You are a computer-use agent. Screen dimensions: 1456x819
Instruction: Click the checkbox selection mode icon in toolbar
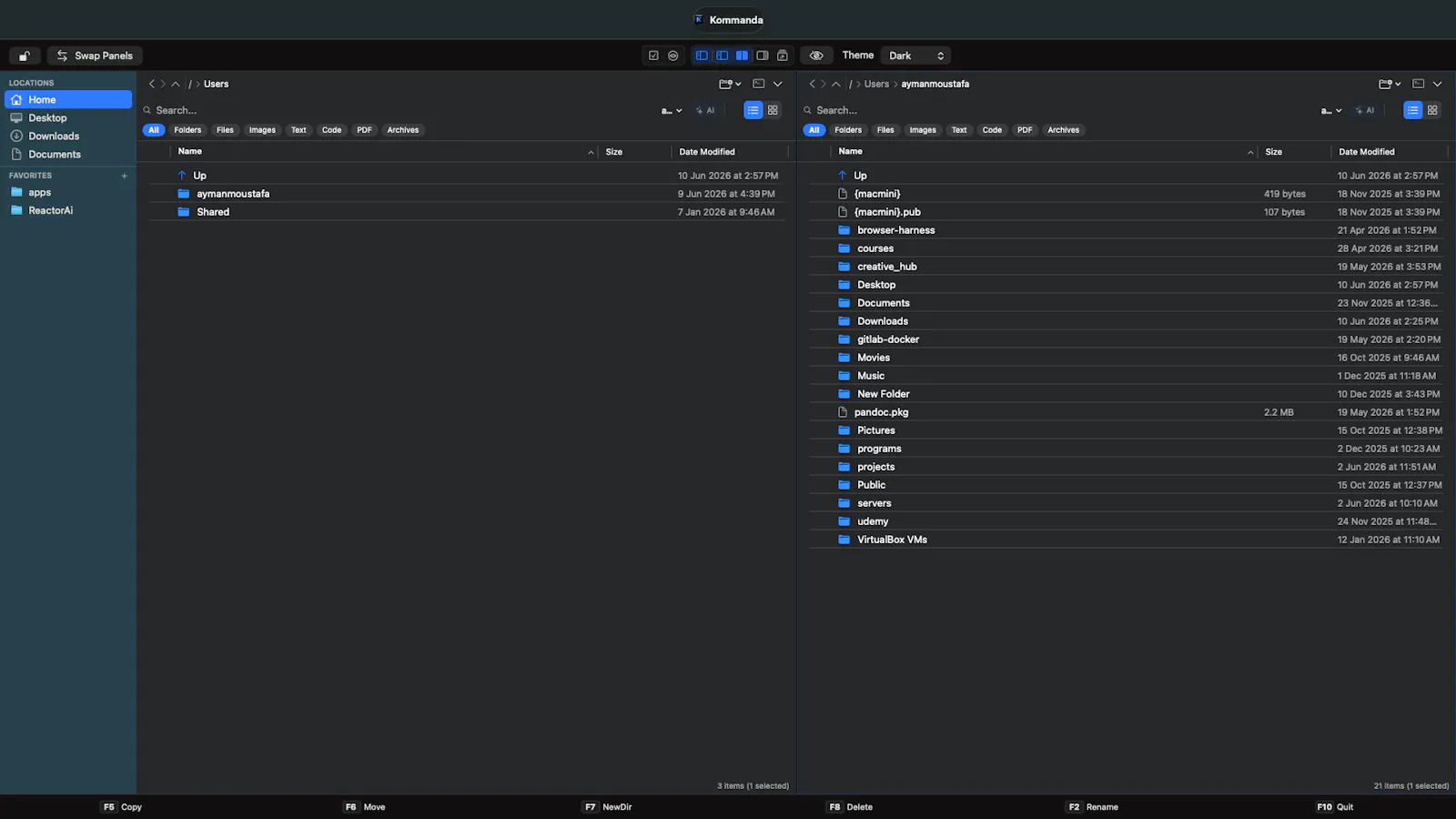pos(653,56)
